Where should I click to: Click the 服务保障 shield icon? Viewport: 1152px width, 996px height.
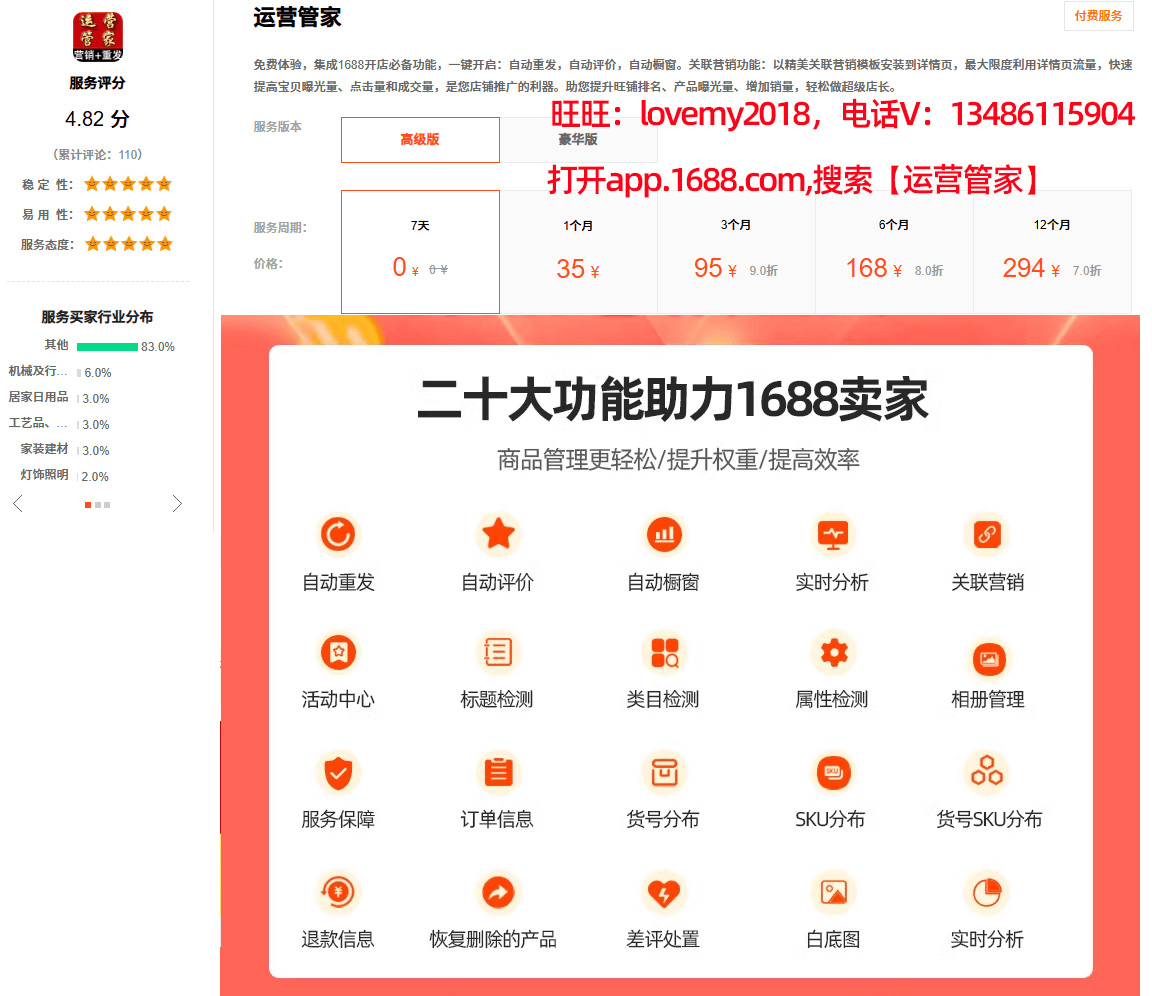(338, 772)
